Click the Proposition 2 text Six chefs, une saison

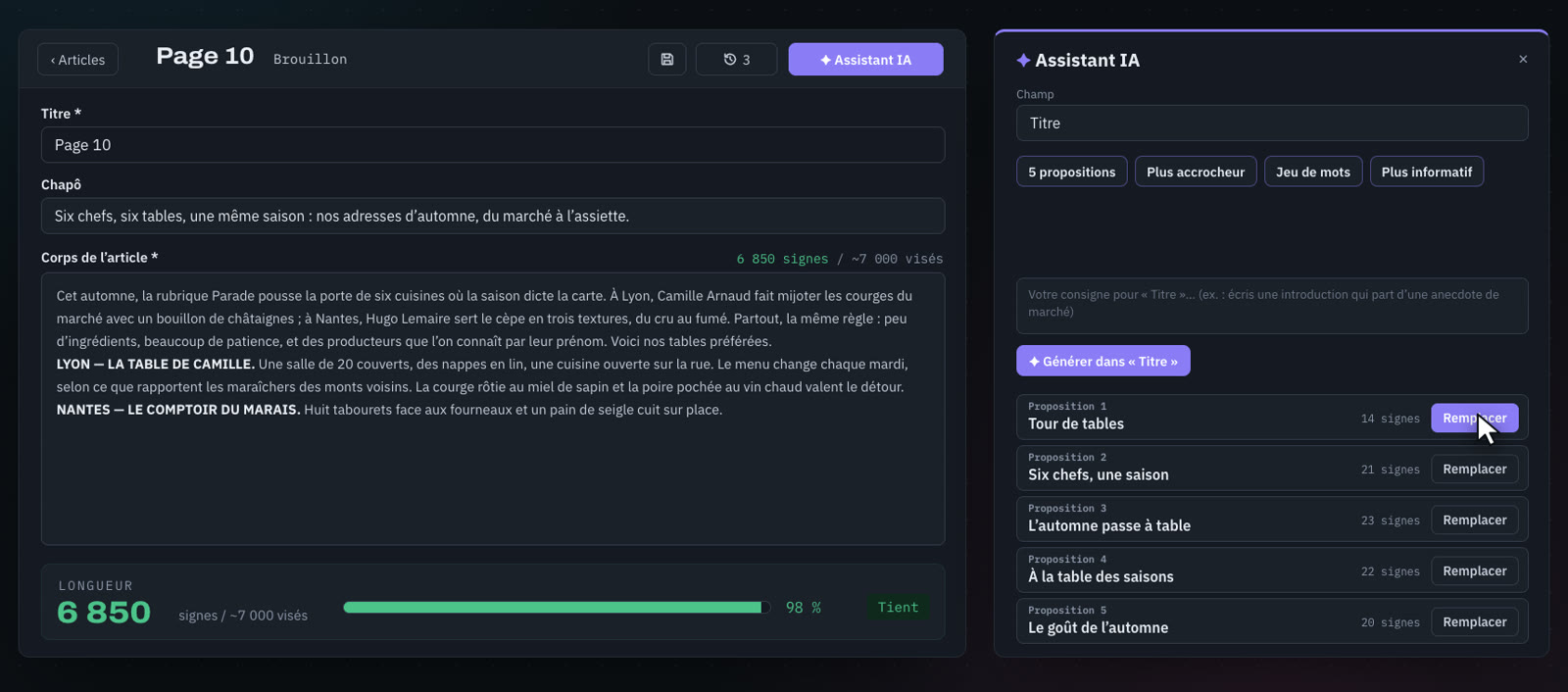click(x=1098, y=474)
